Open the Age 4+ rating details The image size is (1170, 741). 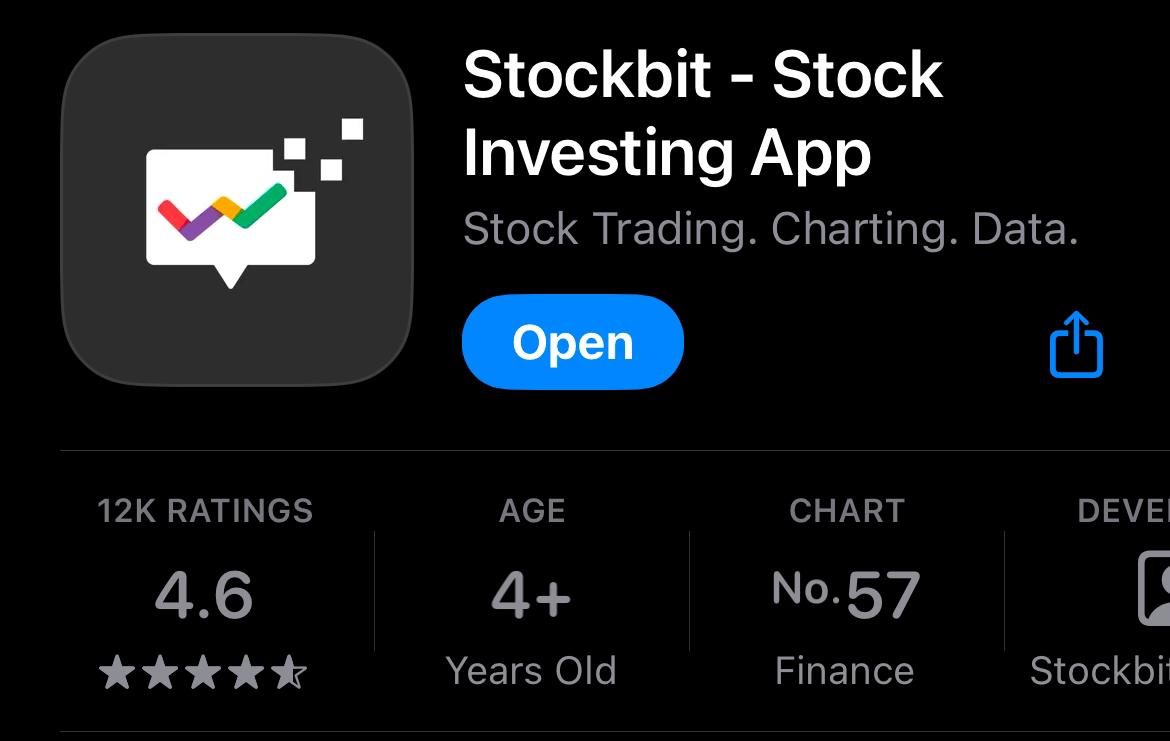point(530,595)
